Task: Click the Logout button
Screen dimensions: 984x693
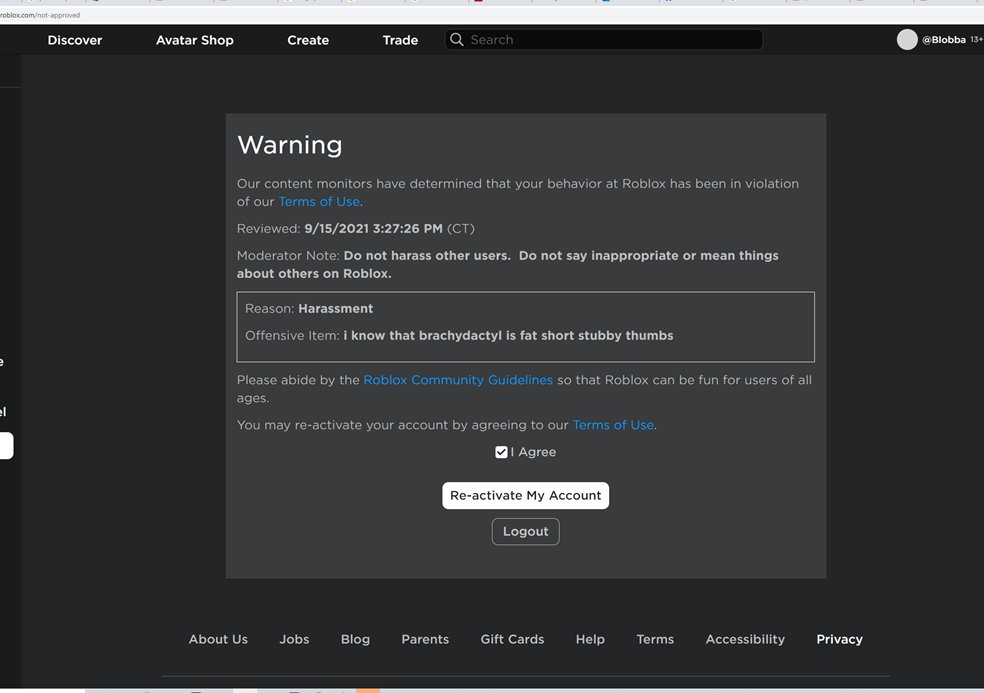Action: (x=525, y=532)
